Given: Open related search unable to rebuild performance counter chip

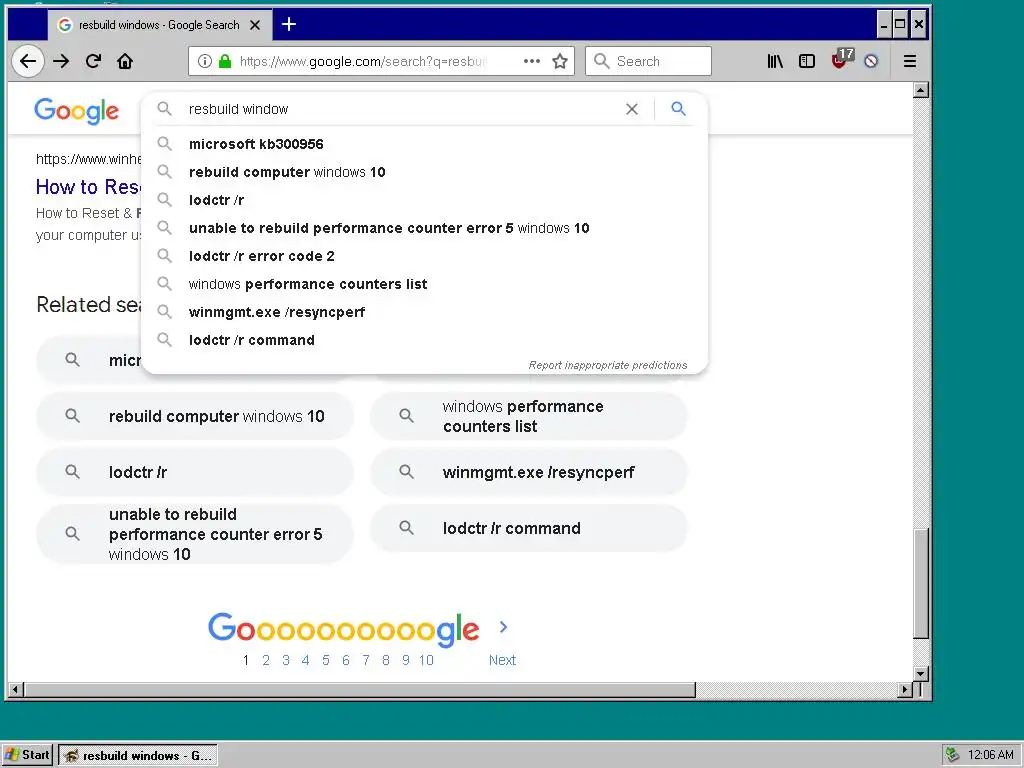Looking at the screenshot, I should point(195,534).
